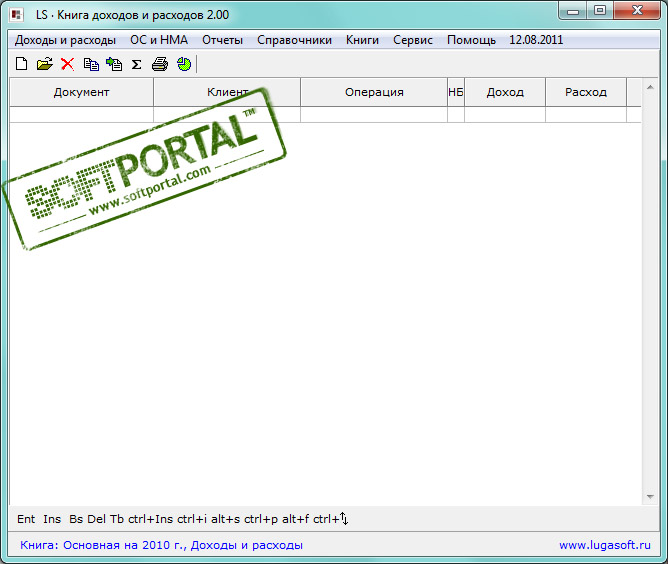Click the Open folder icon
This screenshot has width=668, height=564.
[45, 64]
